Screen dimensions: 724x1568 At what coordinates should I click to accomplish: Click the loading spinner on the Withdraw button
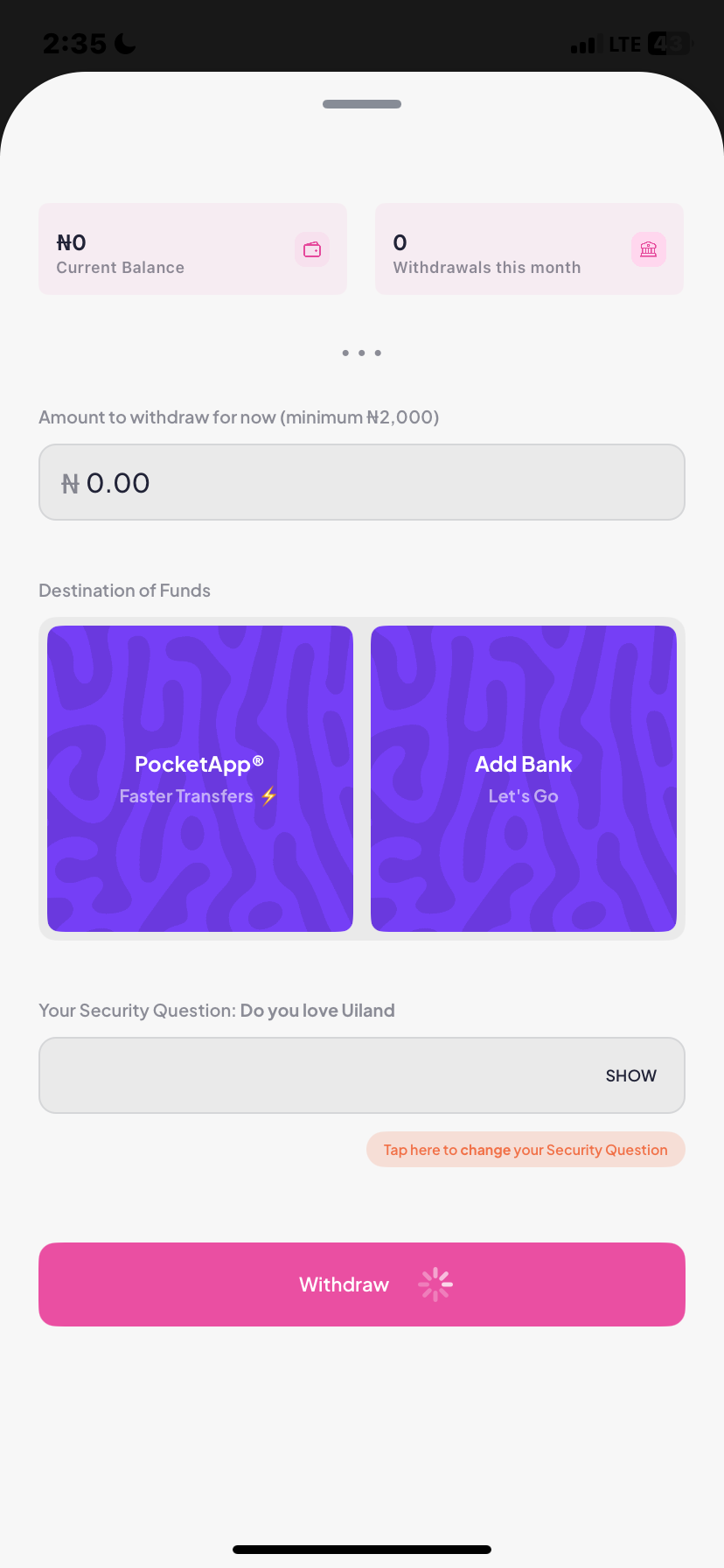coord(435,1284)
